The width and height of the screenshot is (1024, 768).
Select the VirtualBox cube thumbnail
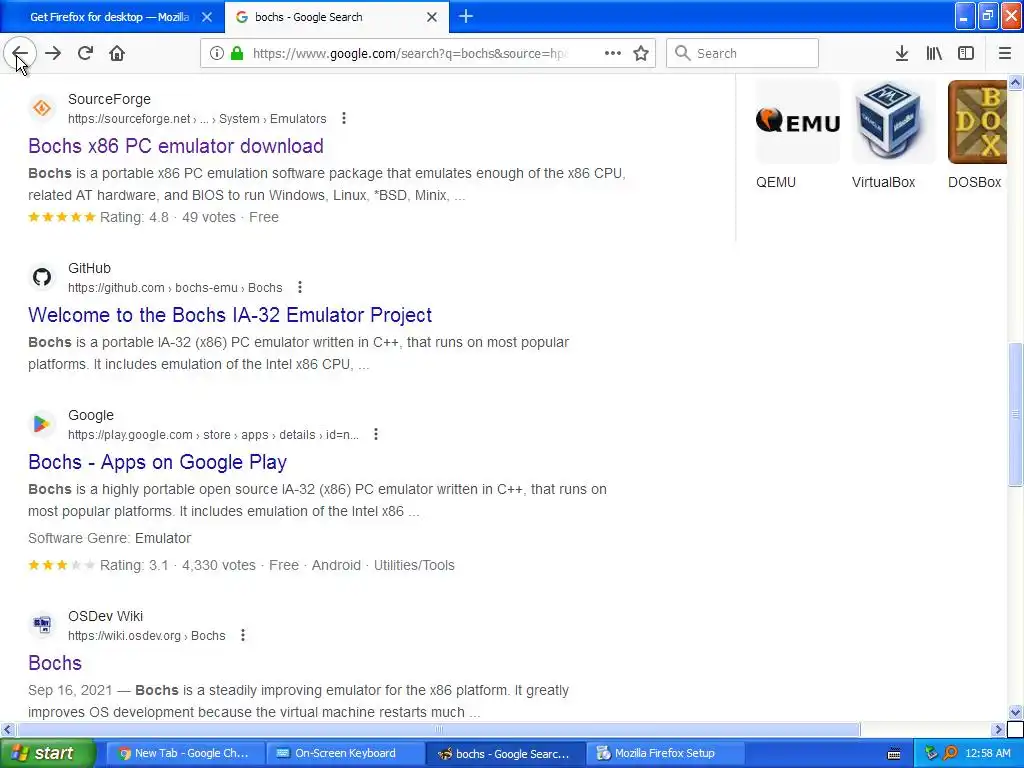coord(893,121)
